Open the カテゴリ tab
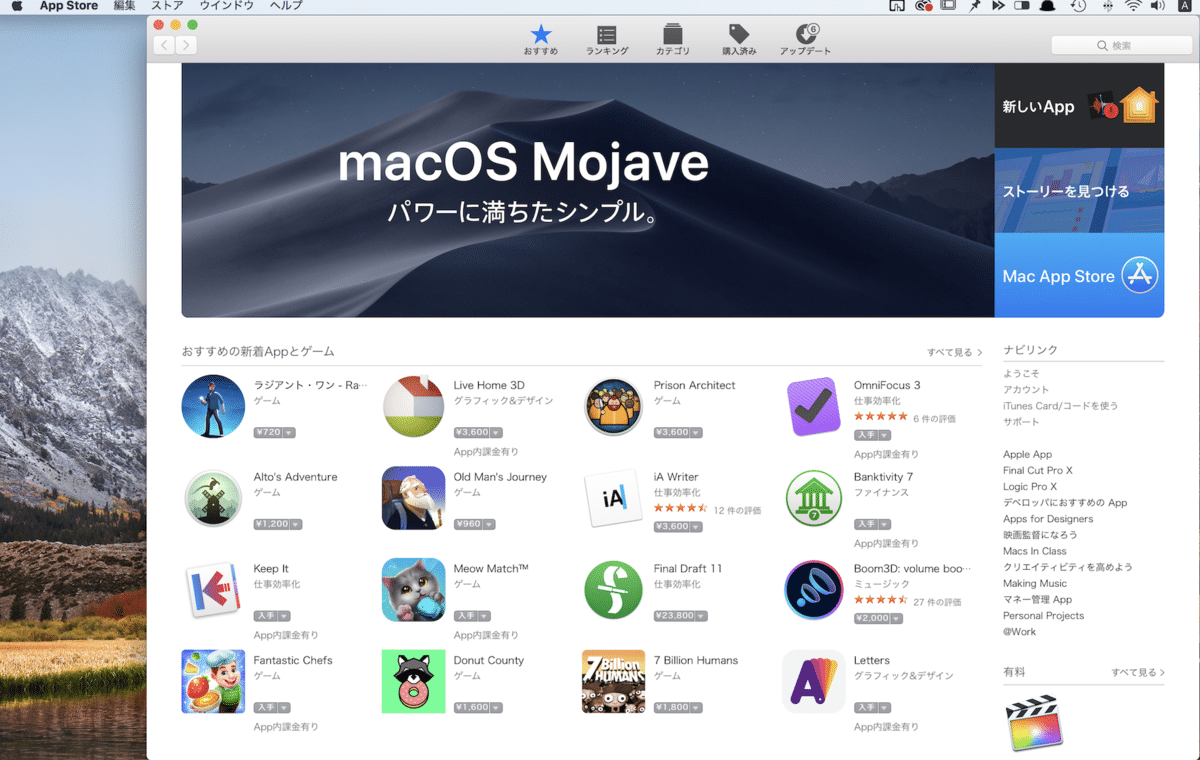This screenshot has height=760, width=1200. coord(673,40)
